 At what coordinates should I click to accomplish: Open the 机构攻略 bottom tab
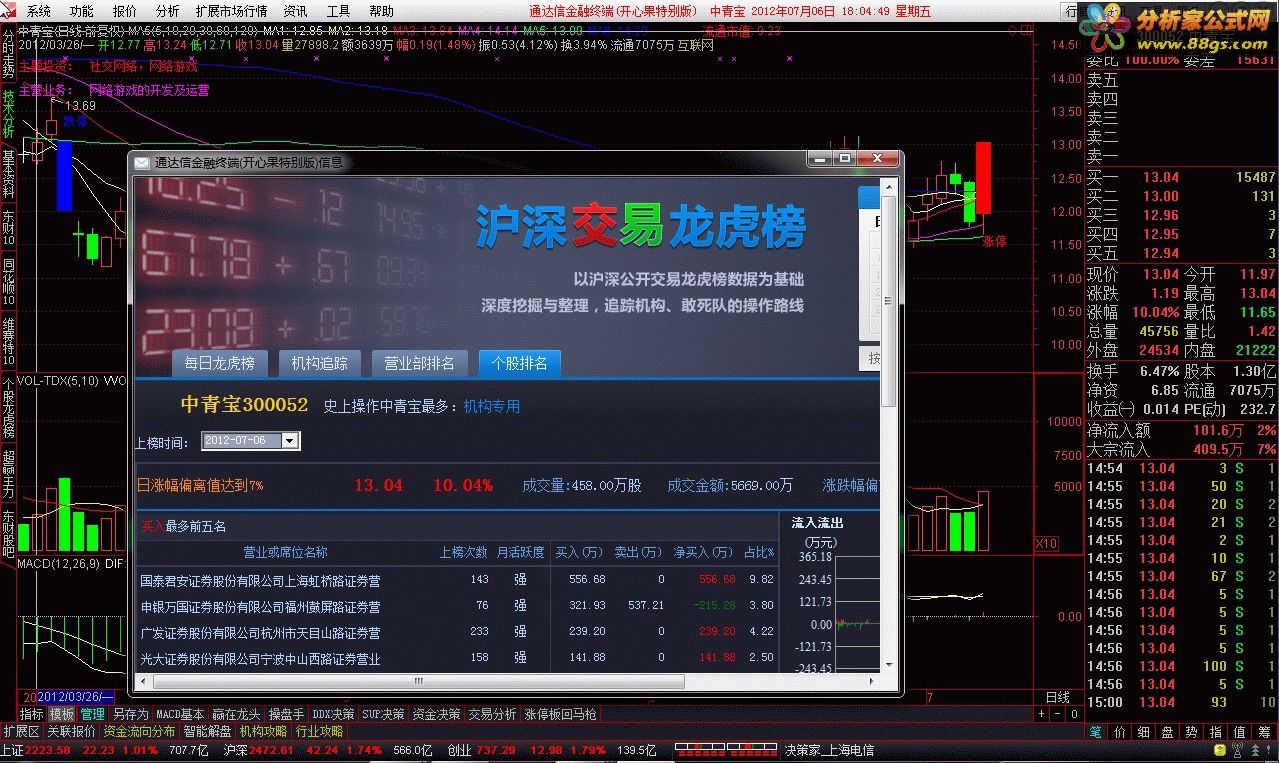tap(264, 731)
